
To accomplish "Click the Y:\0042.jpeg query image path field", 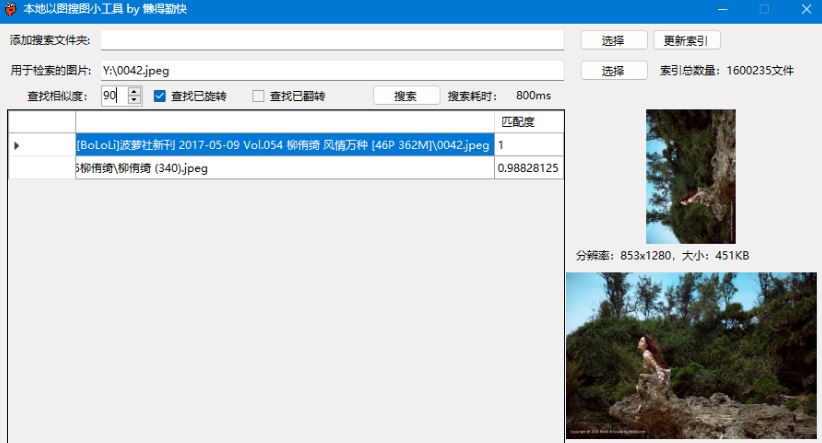I will click(332, 71).
